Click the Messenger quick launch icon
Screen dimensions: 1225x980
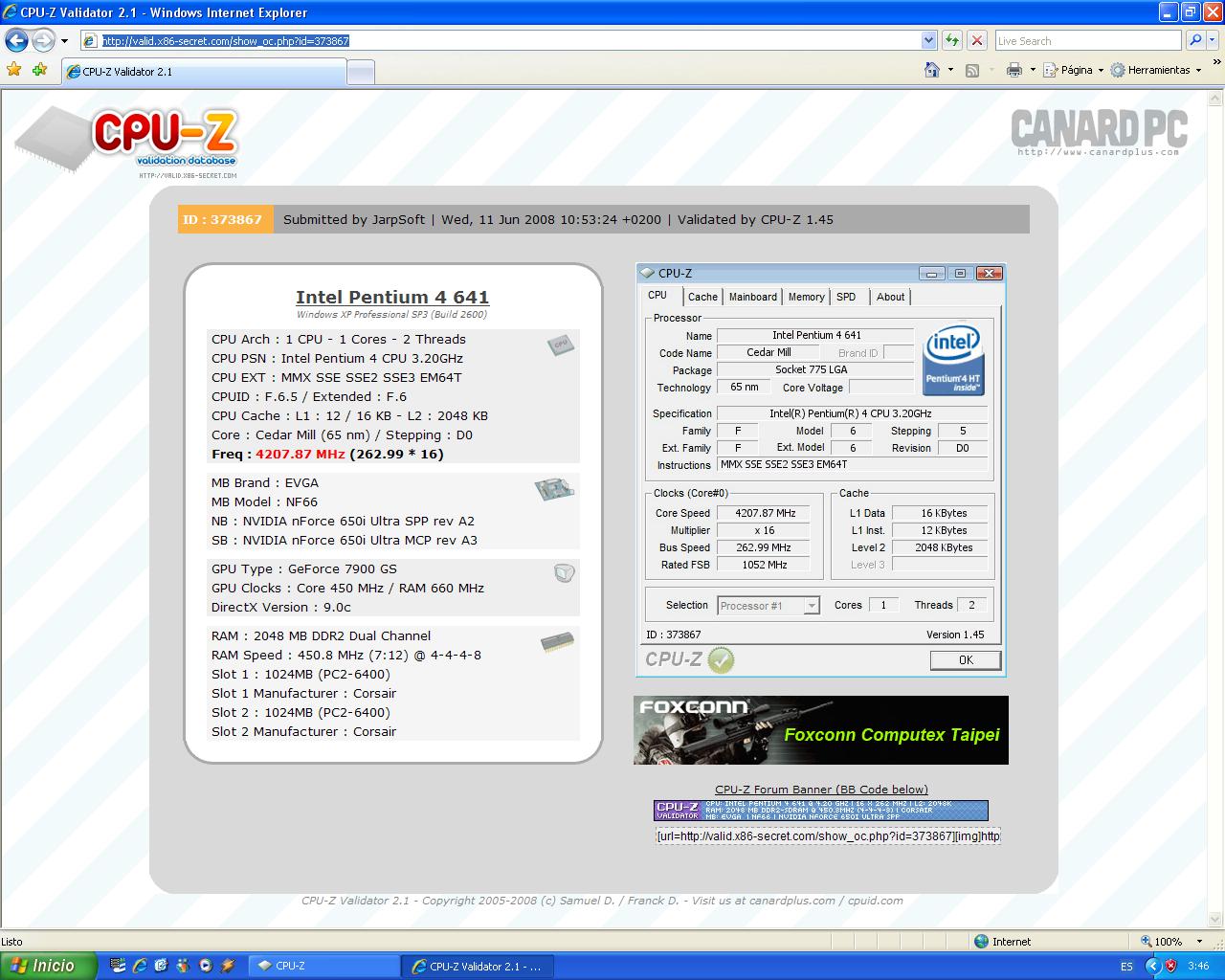183,966
